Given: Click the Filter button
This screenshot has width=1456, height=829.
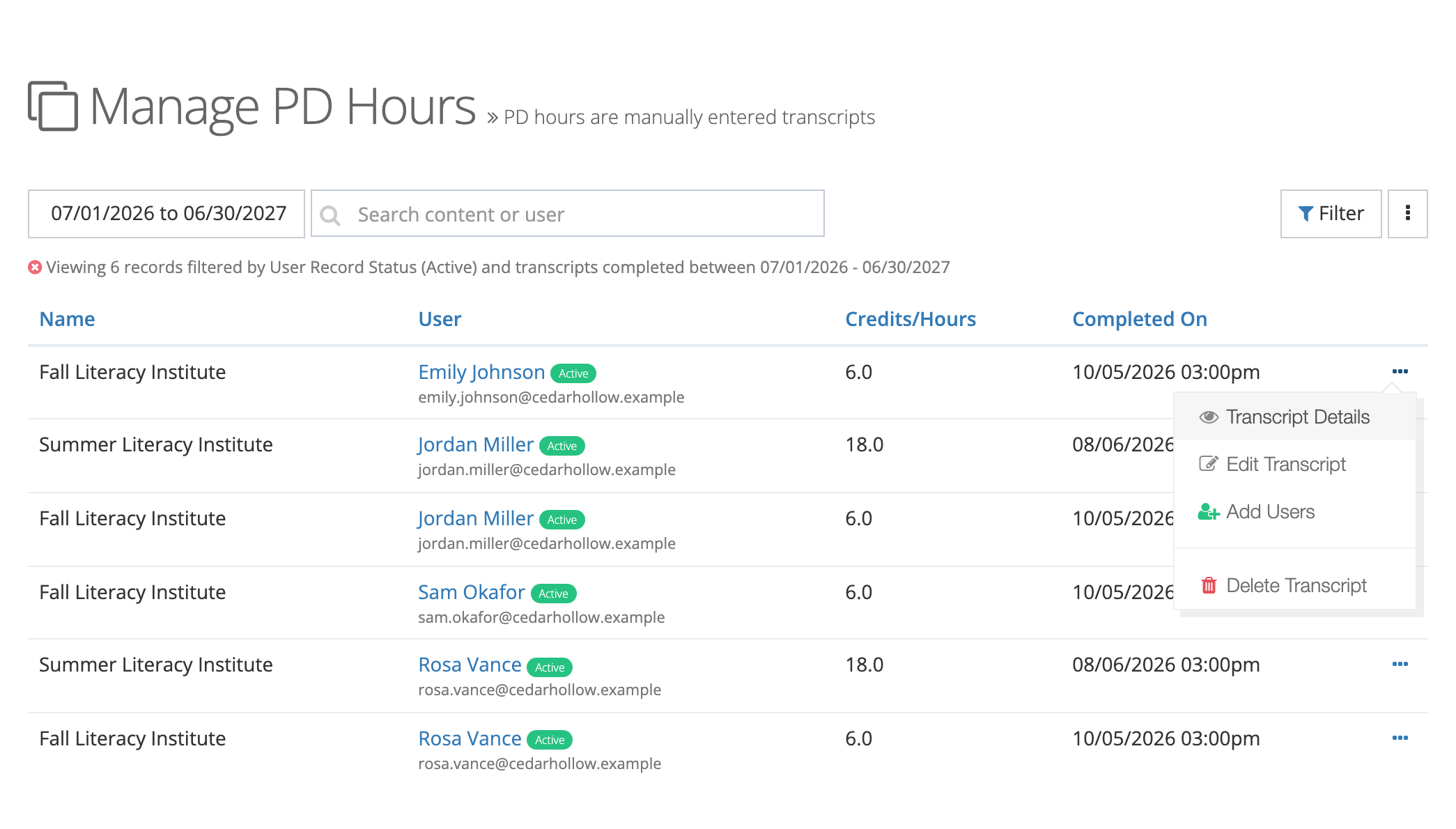Looking at the screenshot, I should 1331,214.
